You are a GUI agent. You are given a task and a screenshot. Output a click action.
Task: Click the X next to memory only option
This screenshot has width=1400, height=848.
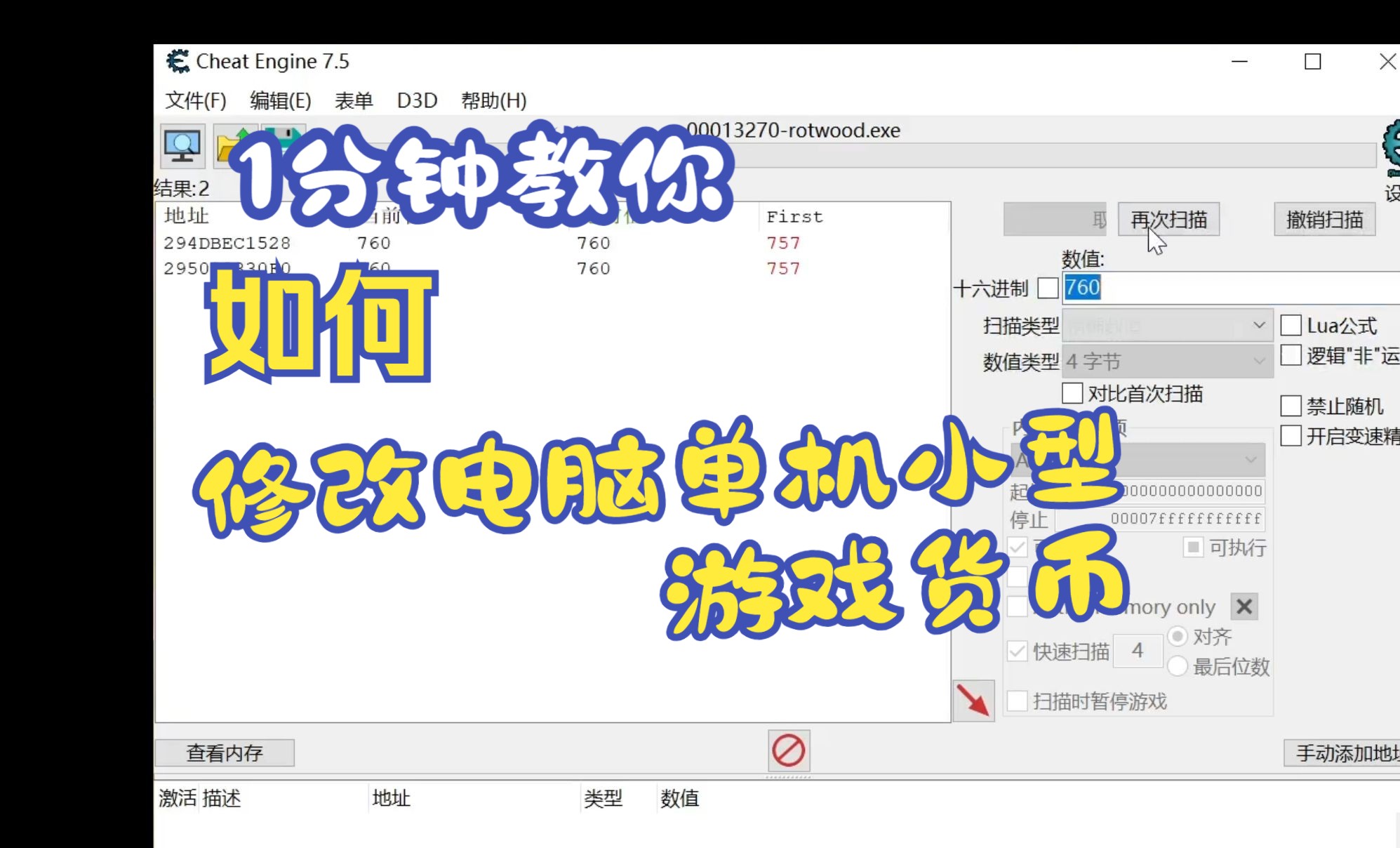(1244, 607)
